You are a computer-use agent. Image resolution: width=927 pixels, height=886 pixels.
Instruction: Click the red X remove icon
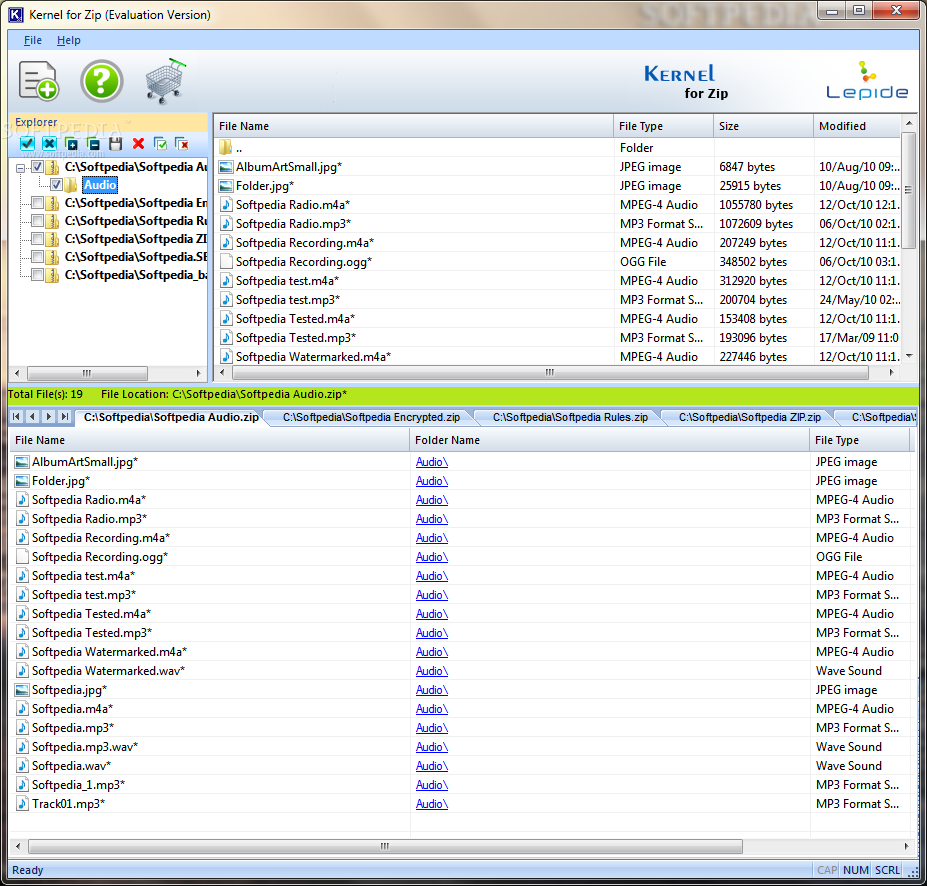[x=138, y=144]
